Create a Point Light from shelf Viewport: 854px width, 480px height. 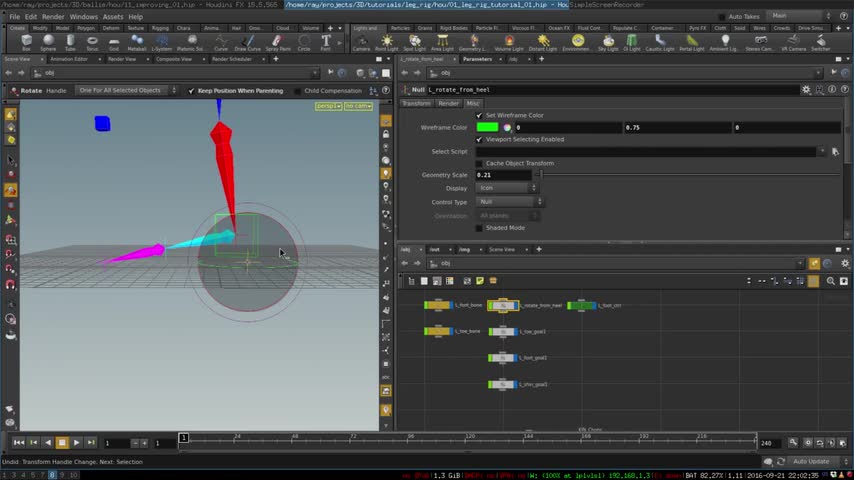(388, 43)
